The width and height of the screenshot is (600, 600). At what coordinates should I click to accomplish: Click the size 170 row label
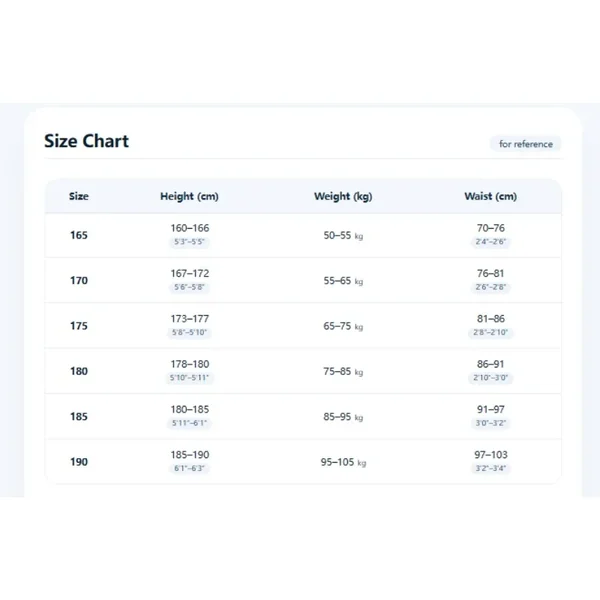point(79,280)
